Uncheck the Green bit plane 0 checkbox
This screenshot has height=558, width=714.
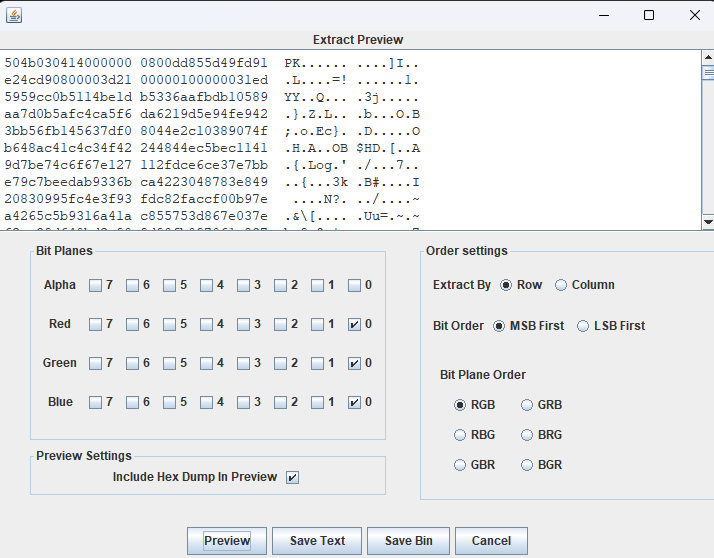point(354,363)
